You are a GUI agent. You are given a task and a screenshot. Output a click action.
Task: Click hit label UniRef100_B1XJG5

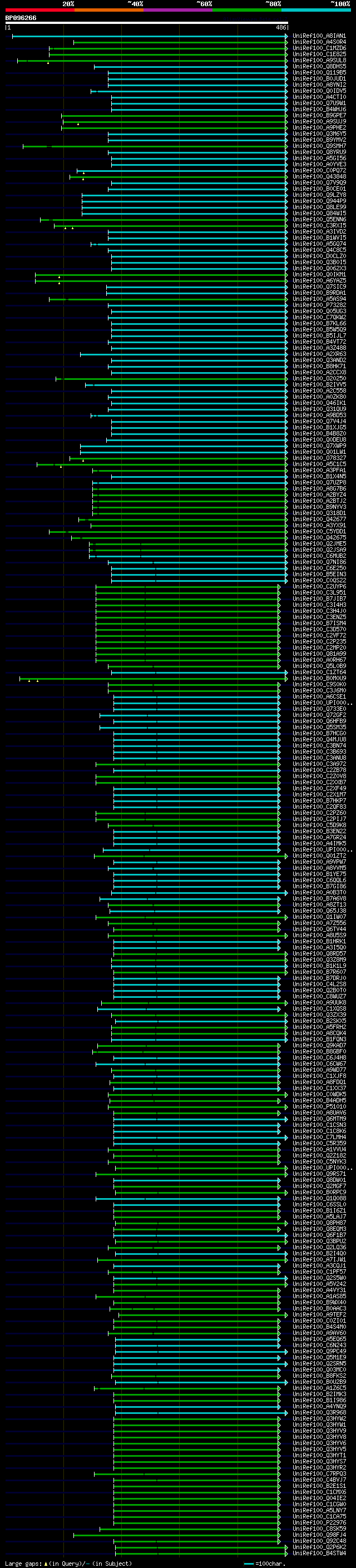319,427
